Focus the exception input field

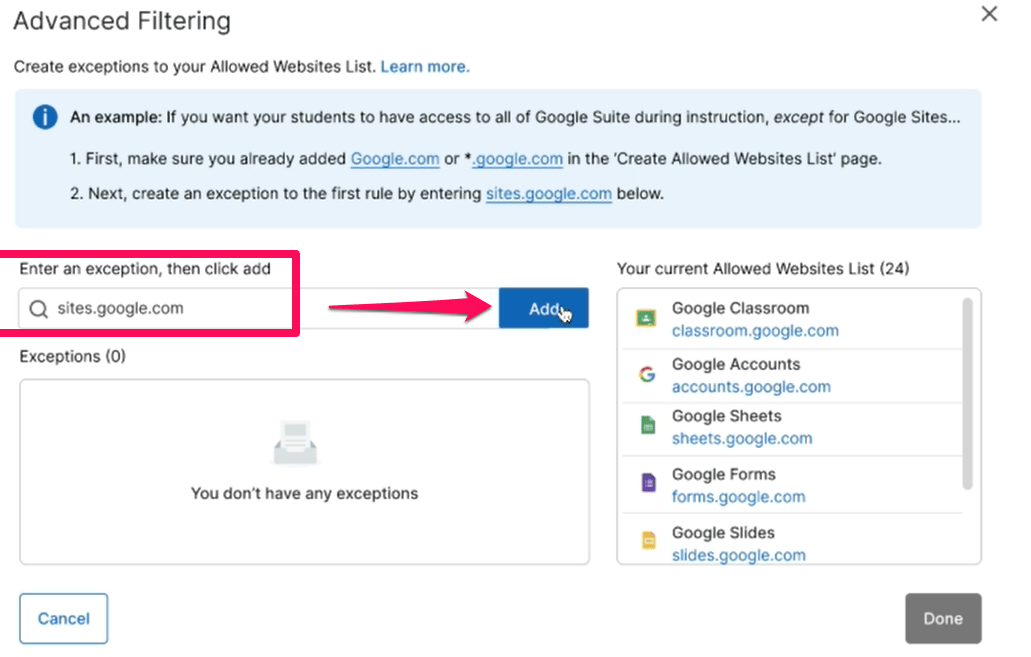(x=258, y=308)
